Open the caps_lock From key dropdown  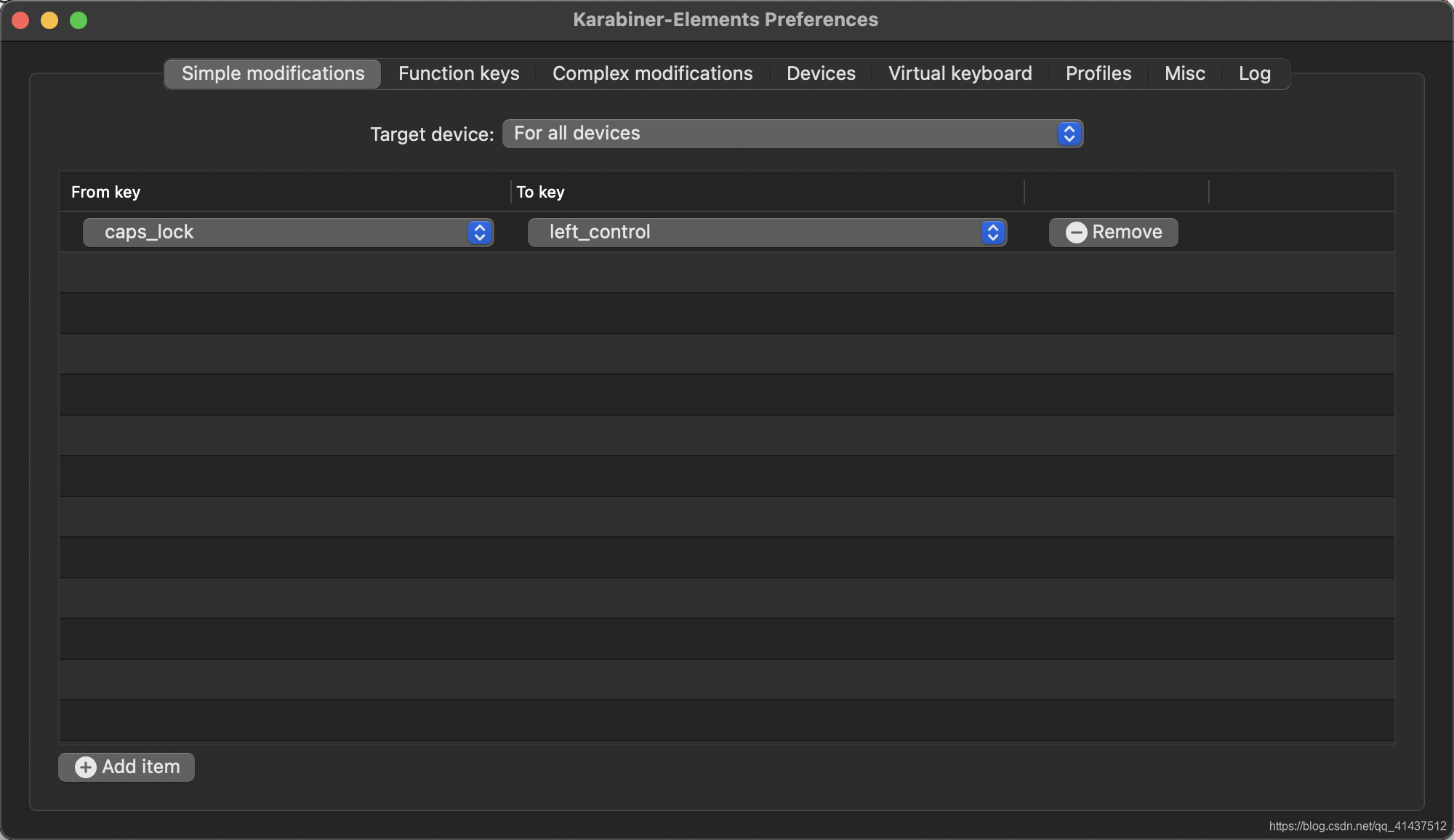(276, 233)
